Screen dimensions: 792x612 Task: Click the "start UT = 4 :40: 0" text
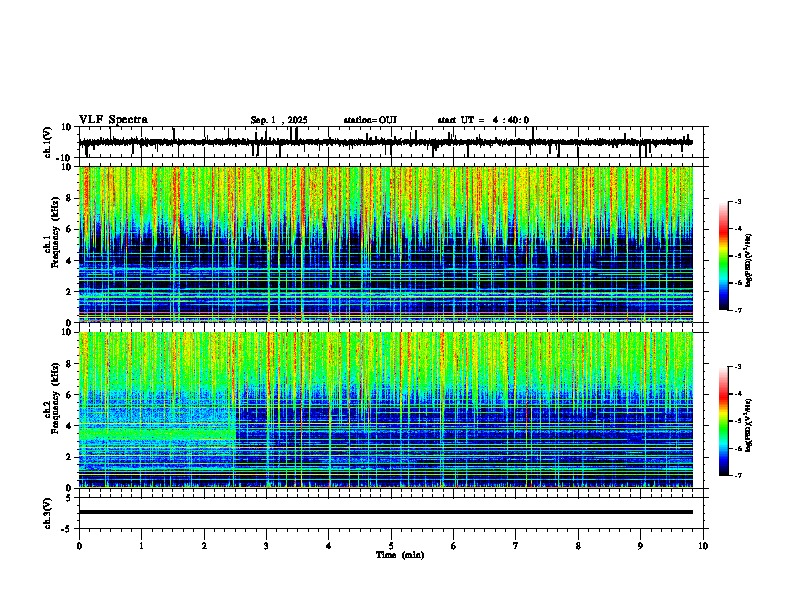pyautogui.click(x=483, y=120)
